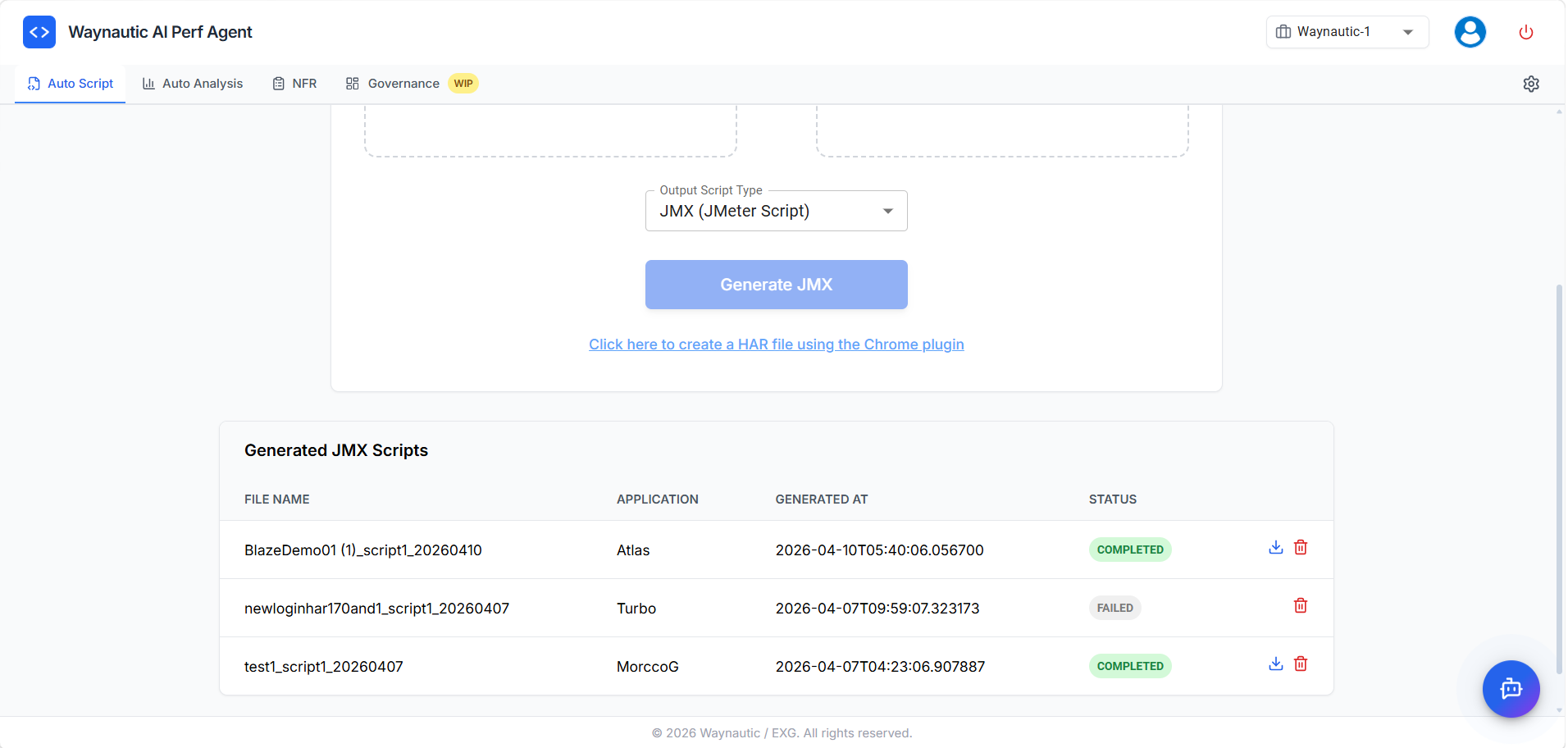Download the BlazeDemo01 generated script
The image size is (1568, 748).
1275,547
